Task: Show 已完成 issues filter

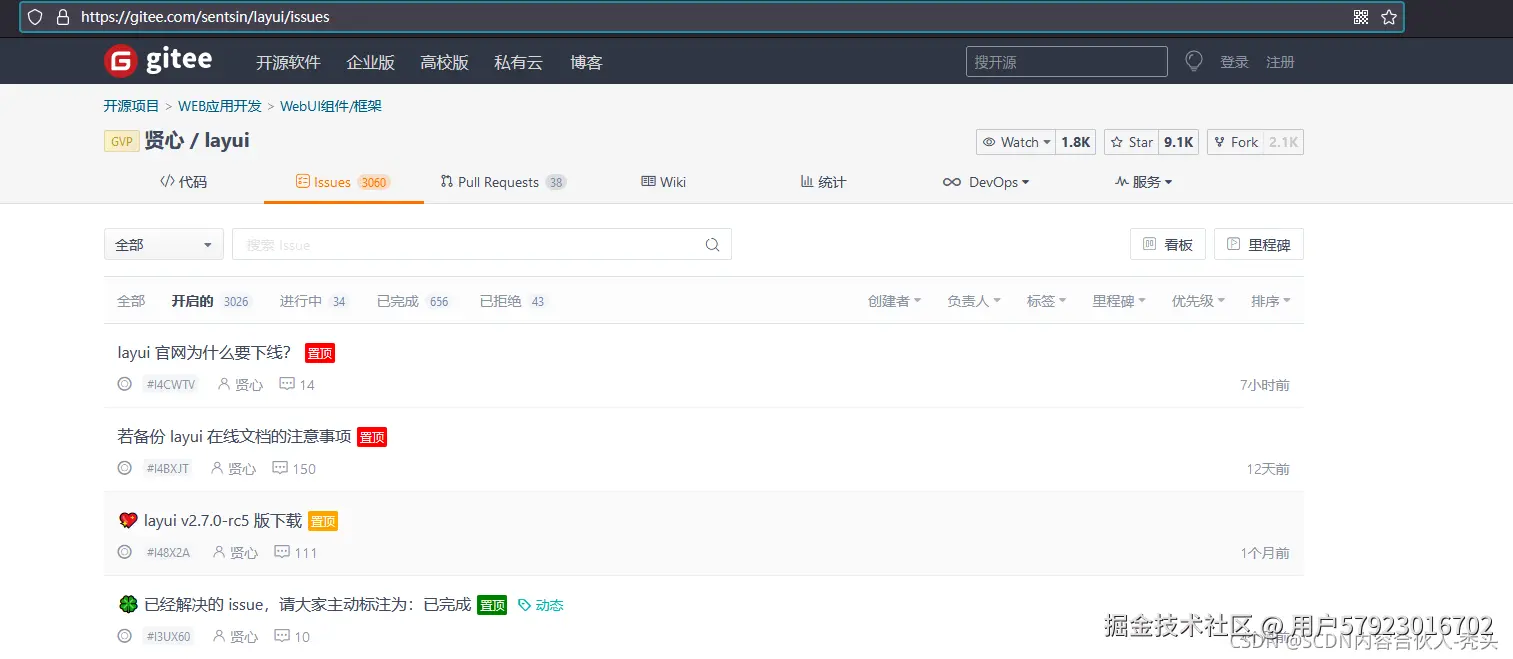Action: (414, 301)
